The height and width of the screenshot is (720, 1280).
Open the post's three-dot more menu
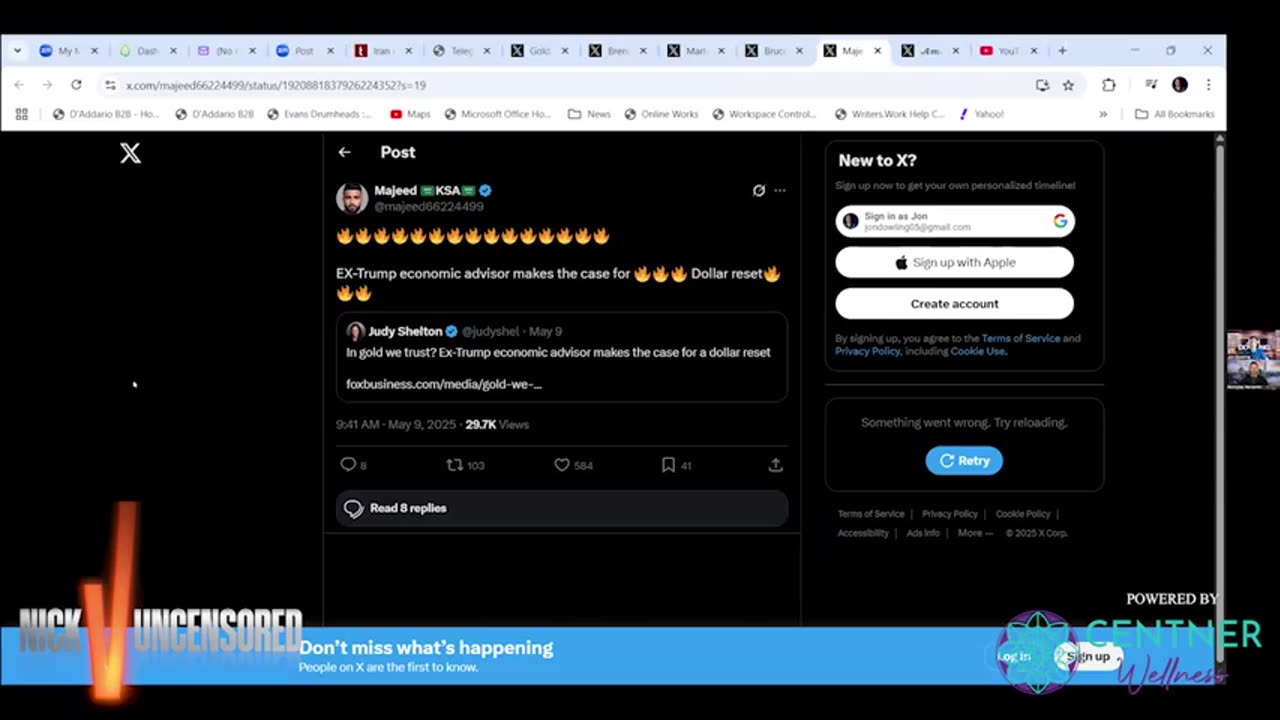point(780,190)
